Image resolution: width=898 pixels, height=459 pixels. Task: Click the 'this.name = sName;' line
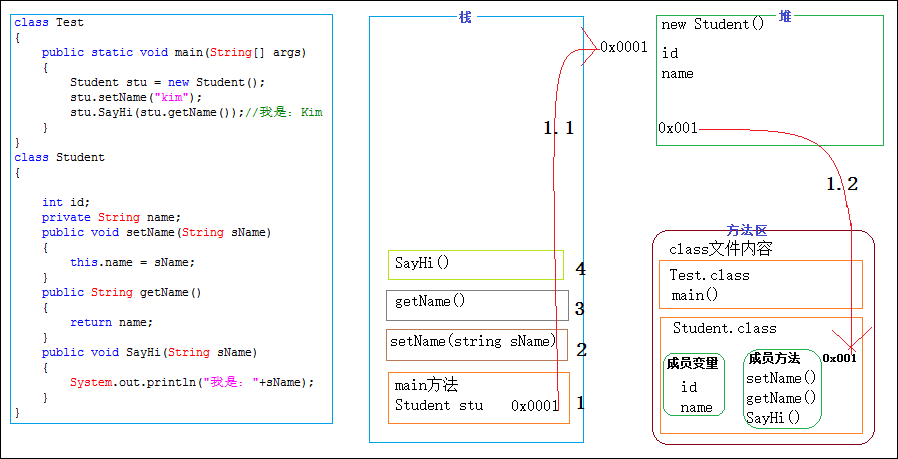132,262
